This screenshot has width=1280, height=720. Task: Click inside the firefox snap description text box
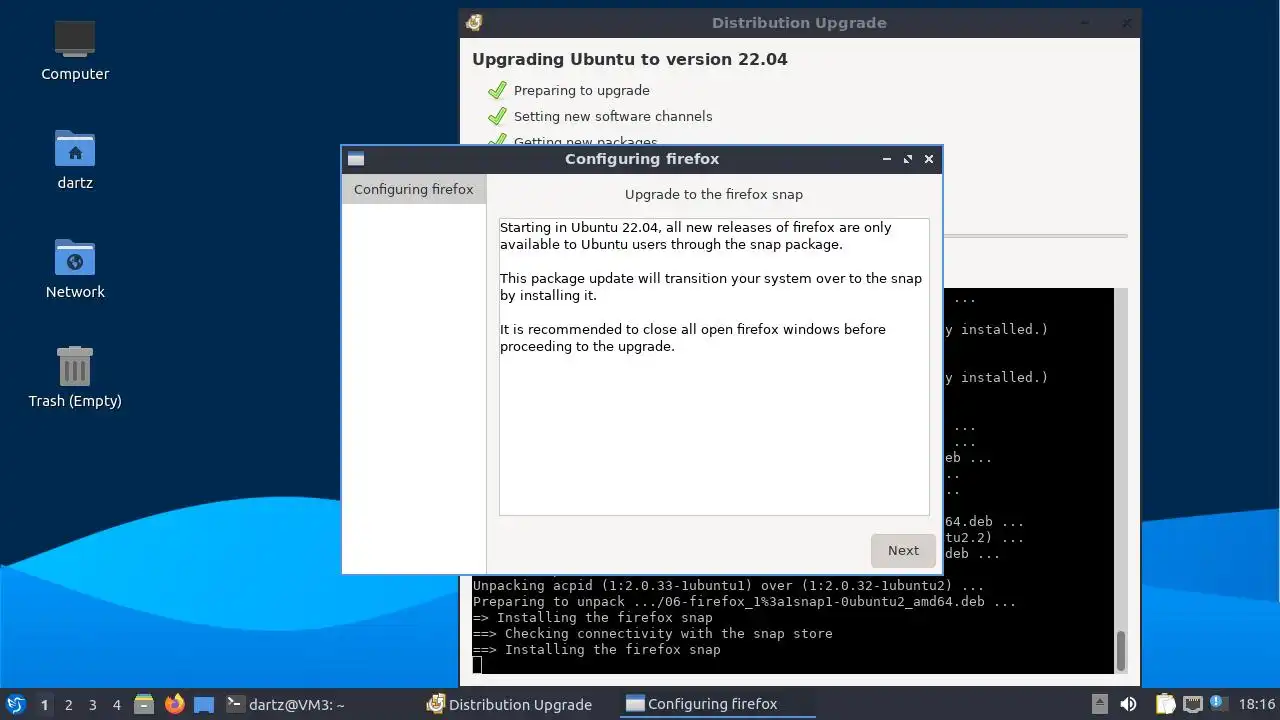point(714,366)
